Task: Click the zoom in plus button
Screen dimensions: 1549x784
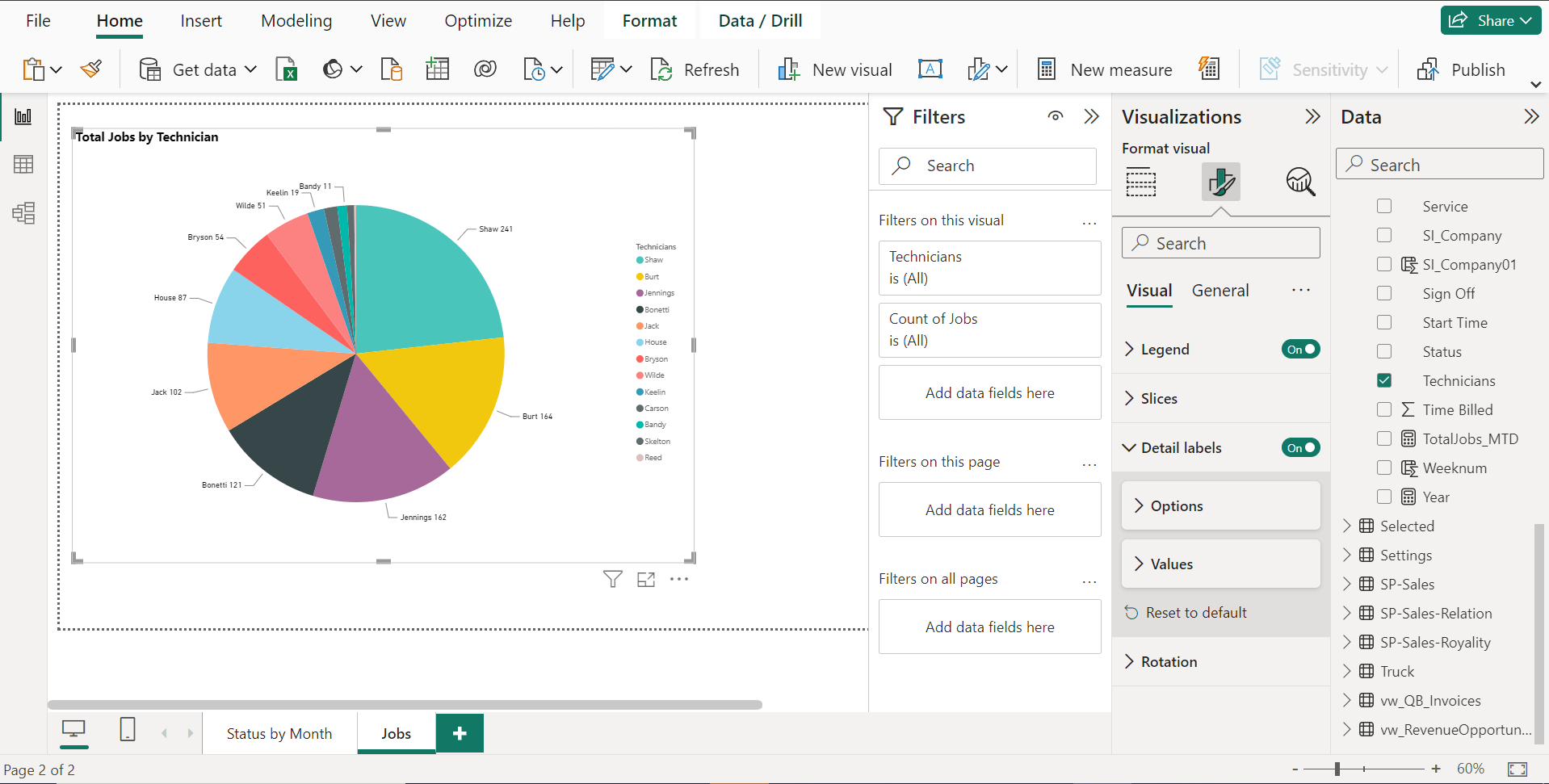Action: point(1436,769)
